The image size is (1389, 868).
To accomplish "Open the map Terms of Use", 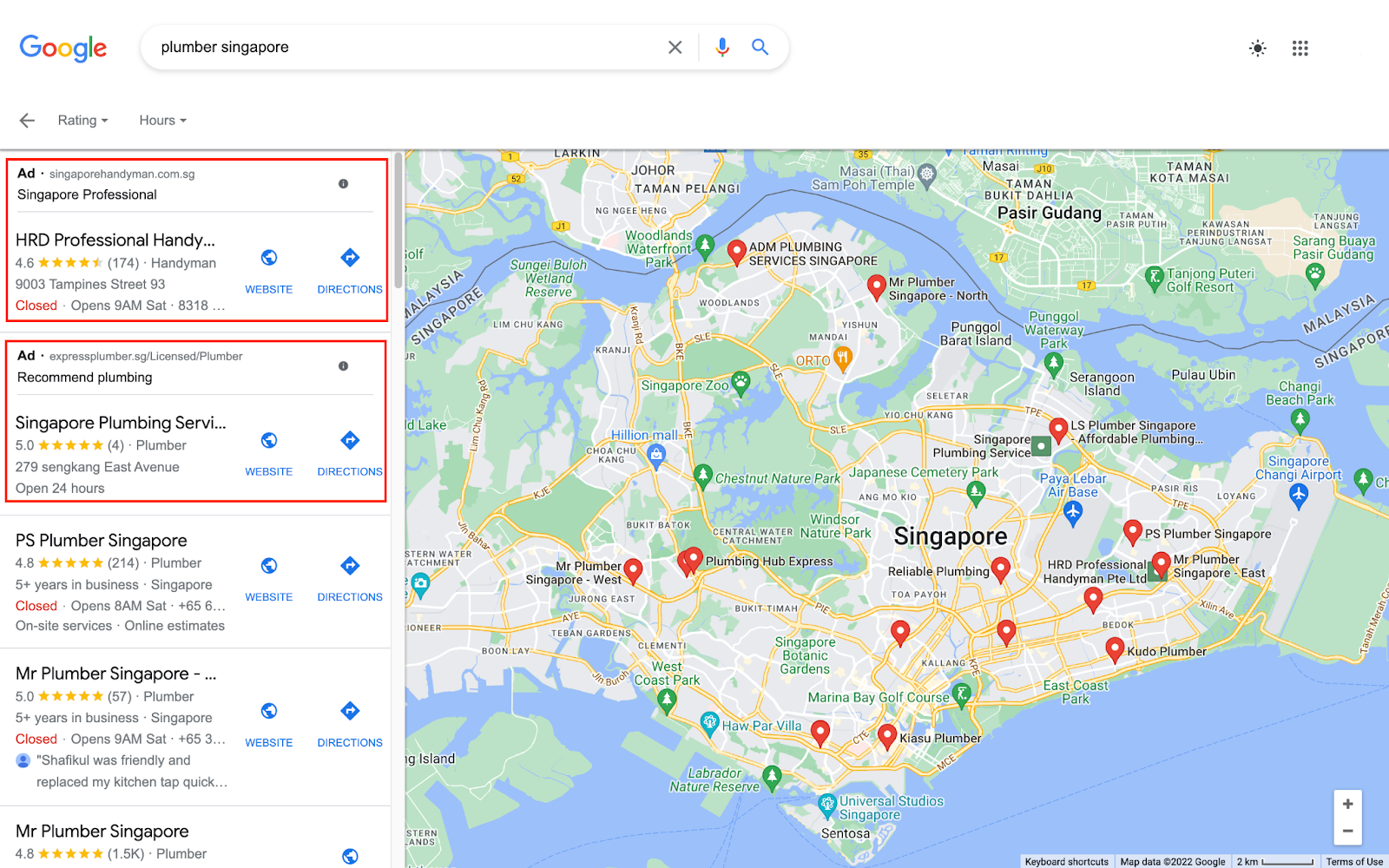I will click(1354, 862).
